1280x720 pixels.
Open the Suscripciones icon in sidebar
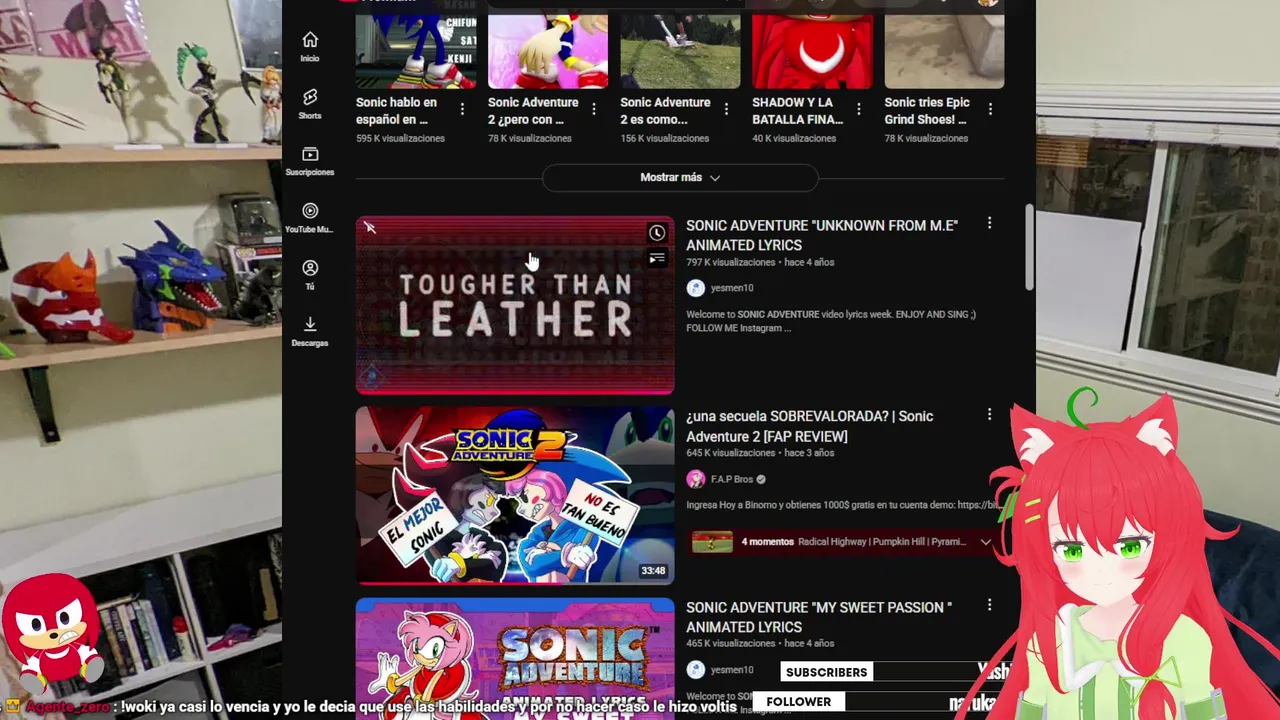310,154
